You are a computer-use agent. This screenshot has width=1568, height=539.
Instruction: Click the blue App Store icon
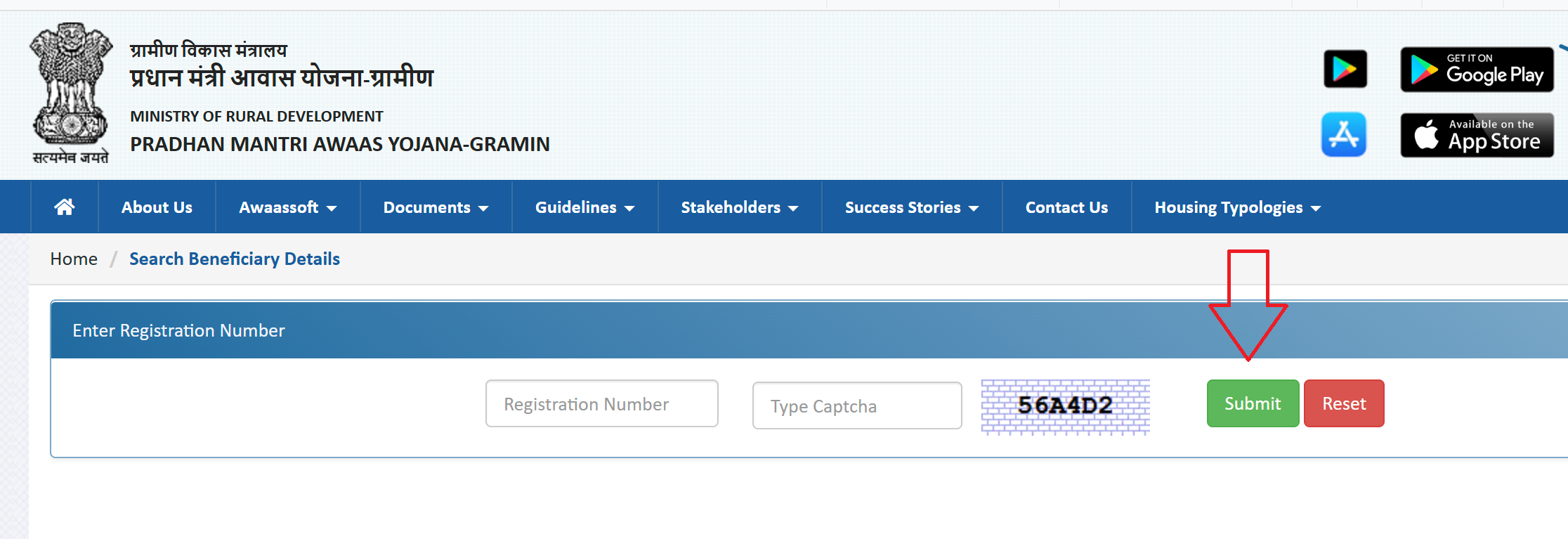[x=1344, y=134]
